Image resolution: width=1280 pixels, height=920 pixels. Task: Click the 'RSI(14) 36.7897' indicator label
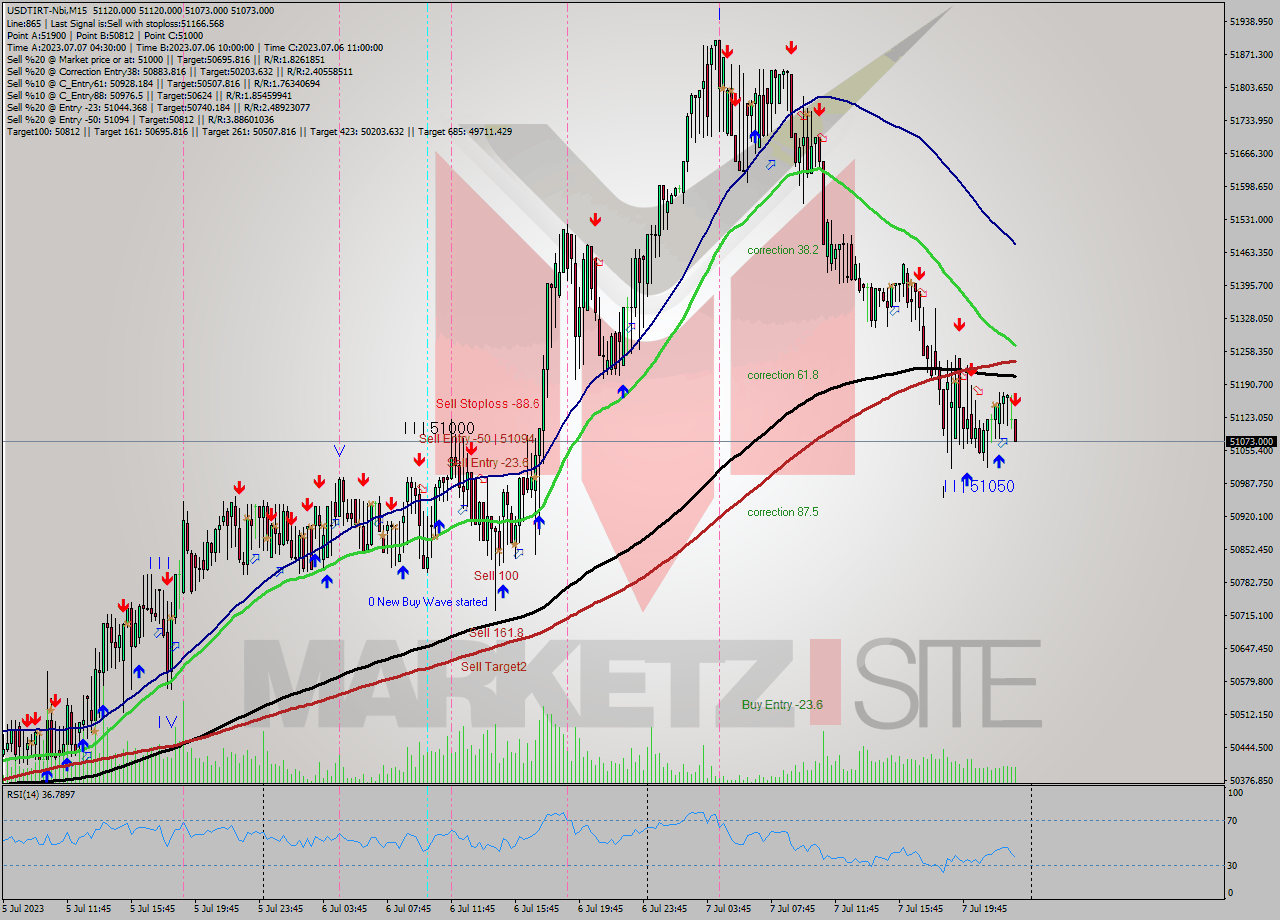(41, 794)
